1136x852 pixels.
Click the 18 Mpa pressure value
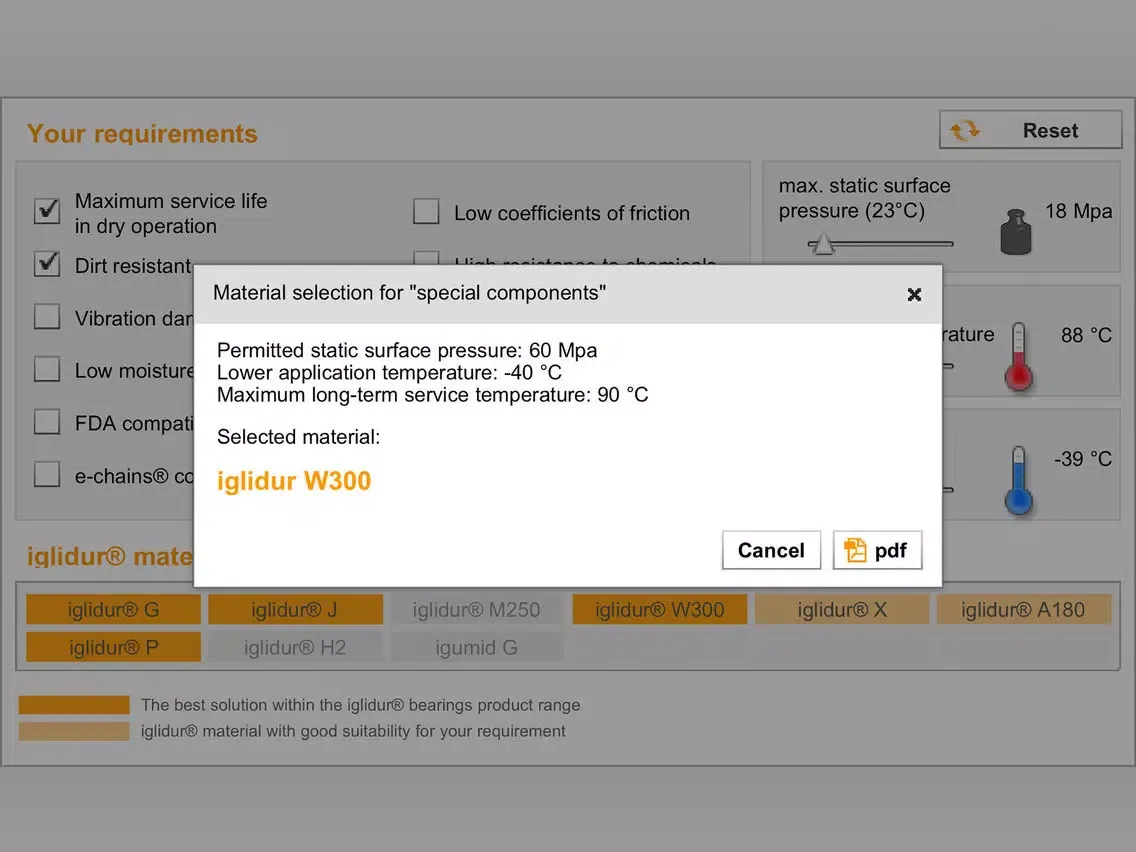click(1078, 211)
